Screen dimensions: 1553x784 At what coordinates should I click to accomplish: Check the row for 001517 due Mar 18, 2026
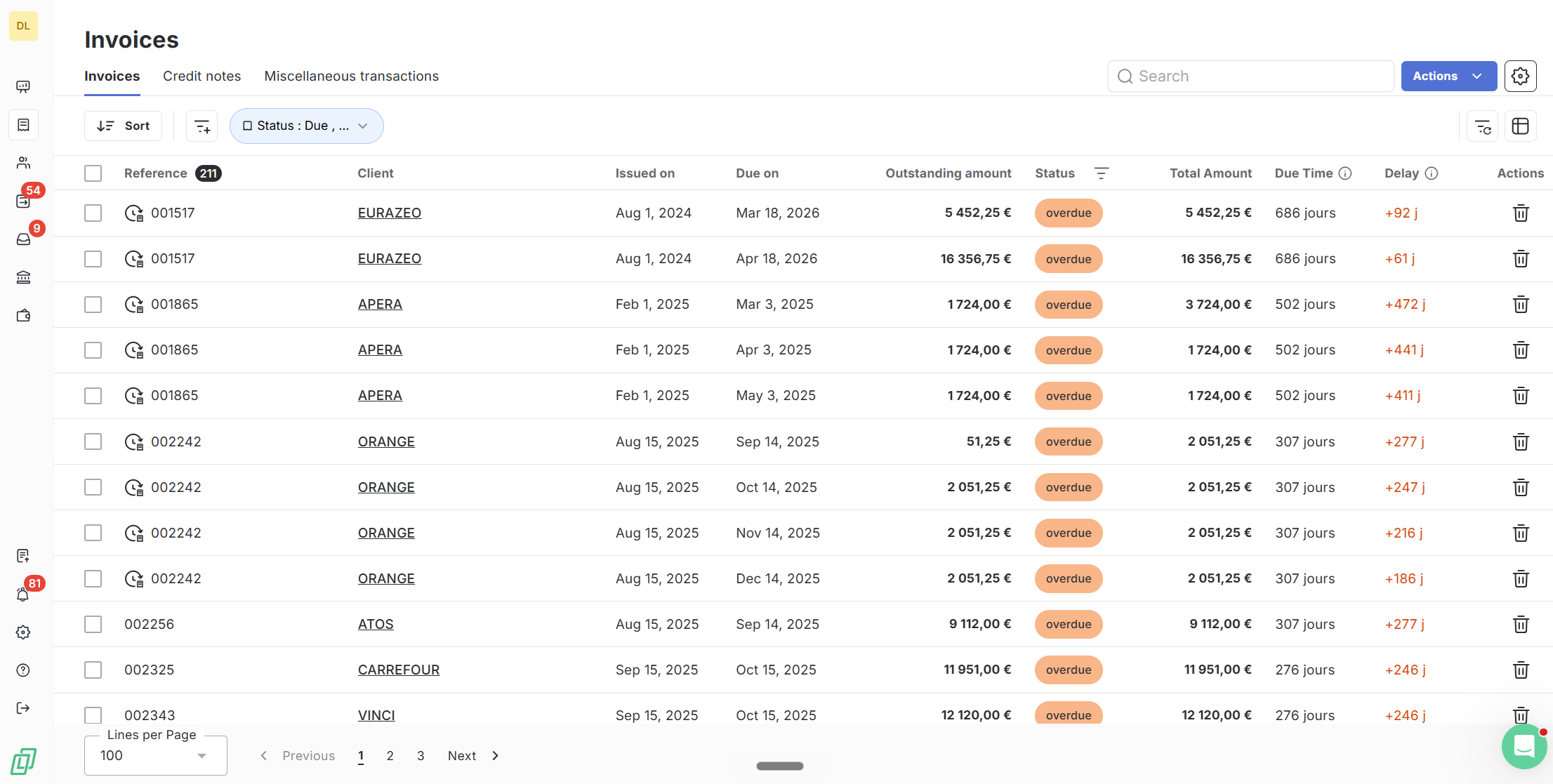(93, 213)
